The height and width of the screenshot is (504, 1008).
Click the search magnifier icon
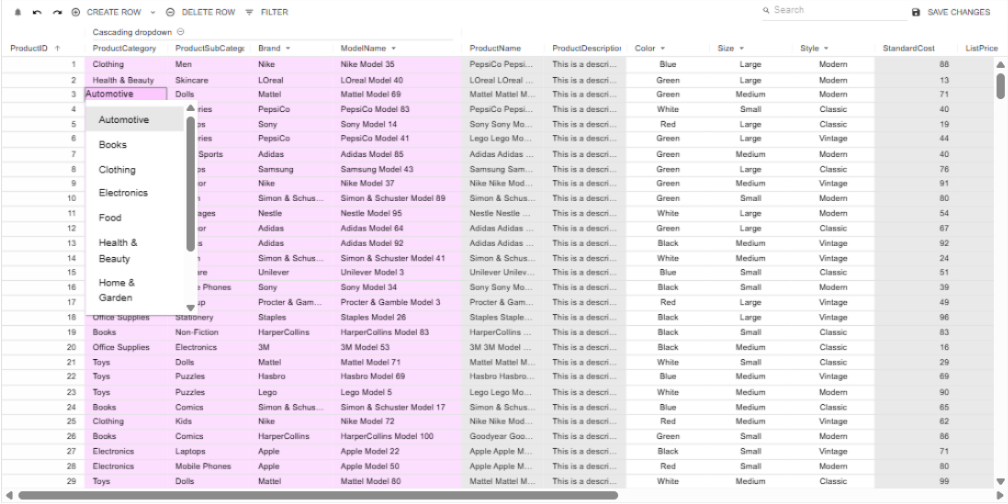click(x=766, y=10)
